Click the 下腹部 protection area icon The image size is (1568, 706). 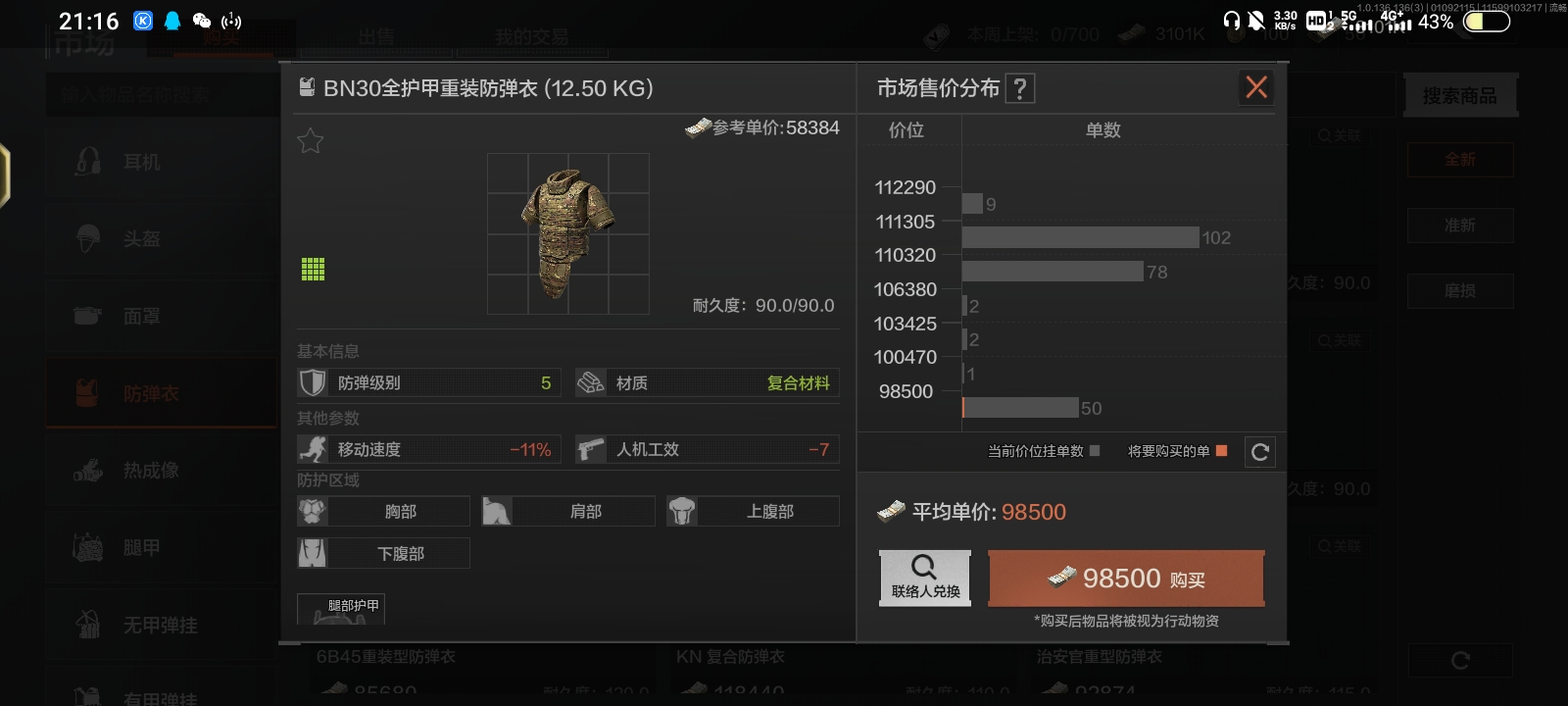click(313, 553)
